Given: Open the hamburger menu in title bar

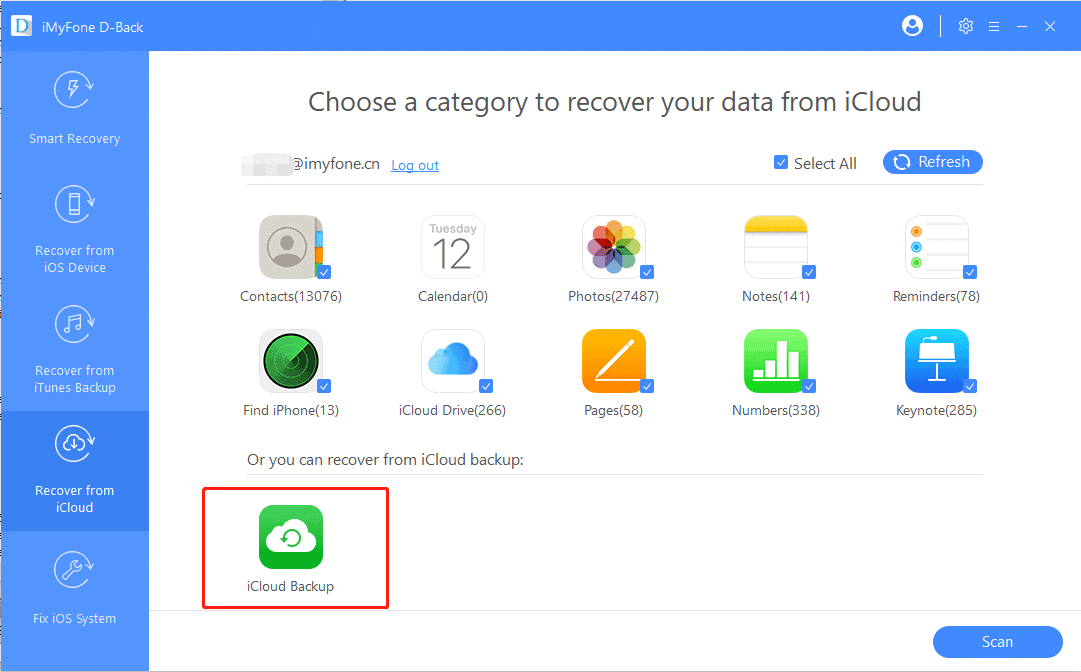Looking at the screenshot, I should click(993, 27).
